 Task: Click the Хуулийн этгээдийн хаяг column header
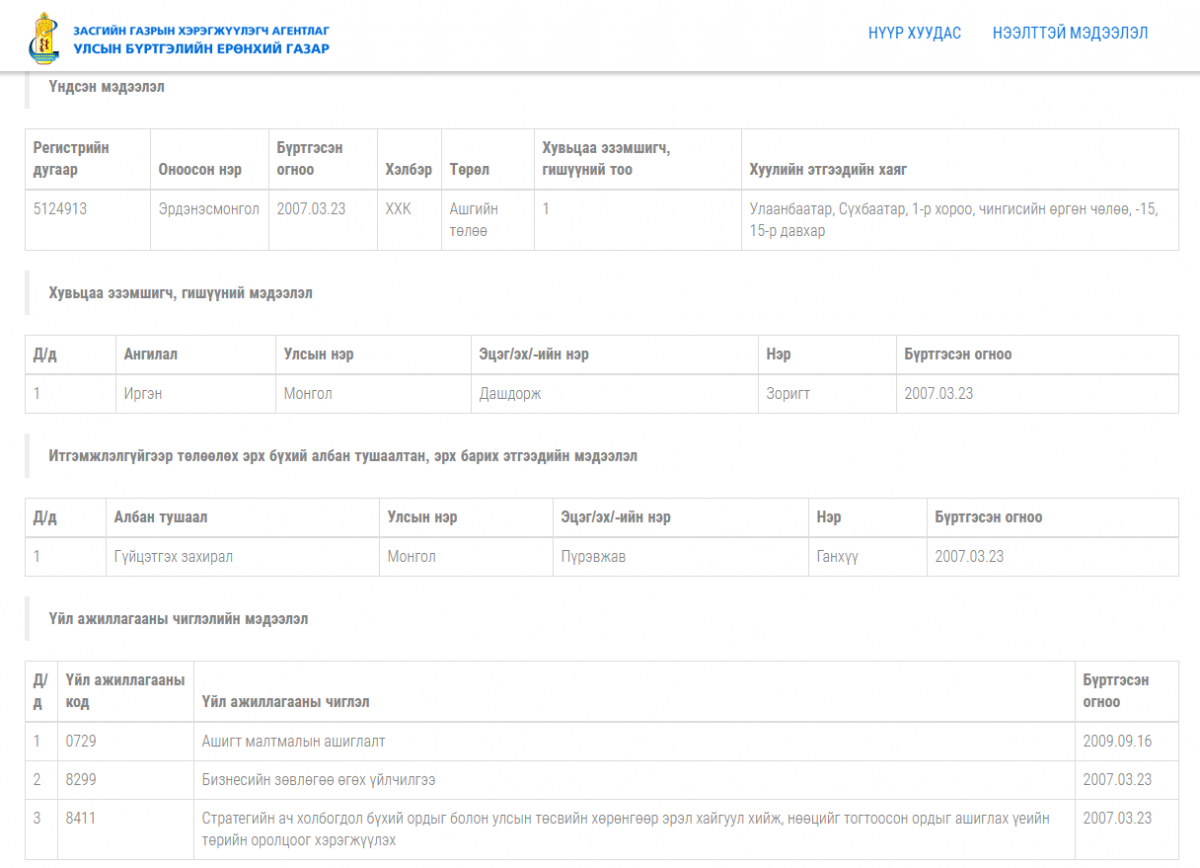click(x=828, y=170)
